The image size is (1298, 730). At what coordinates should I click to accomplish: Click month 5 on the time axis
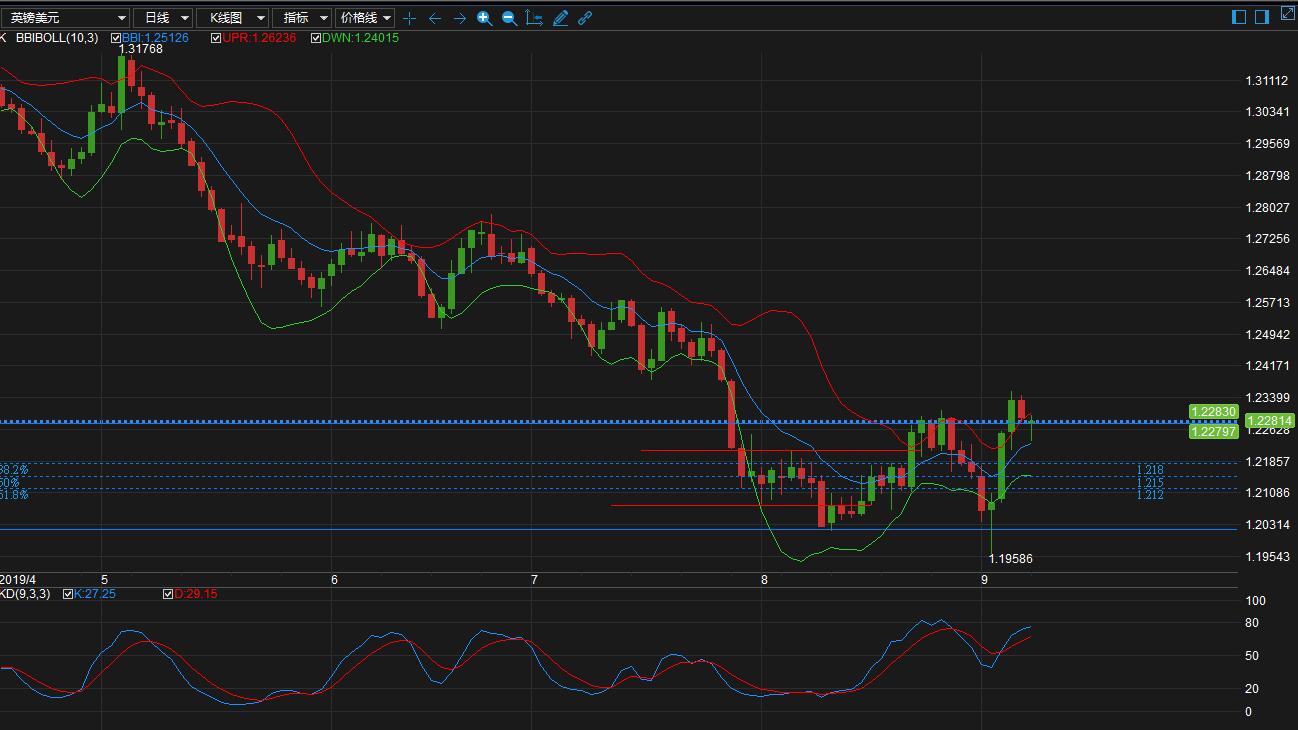(105, 580)
